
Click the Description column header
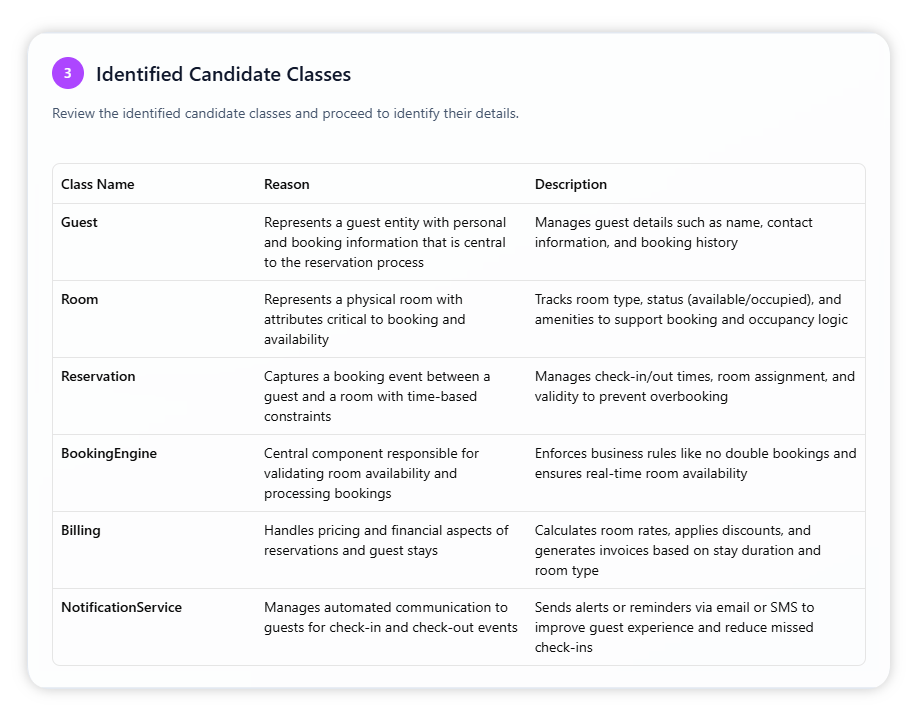[x=570, y=184]
